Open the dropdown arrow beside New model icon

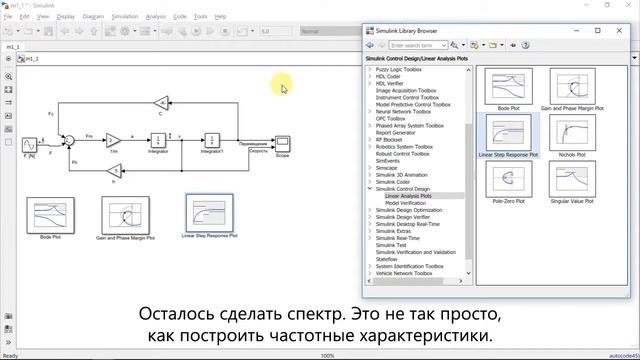pos(18,31)
